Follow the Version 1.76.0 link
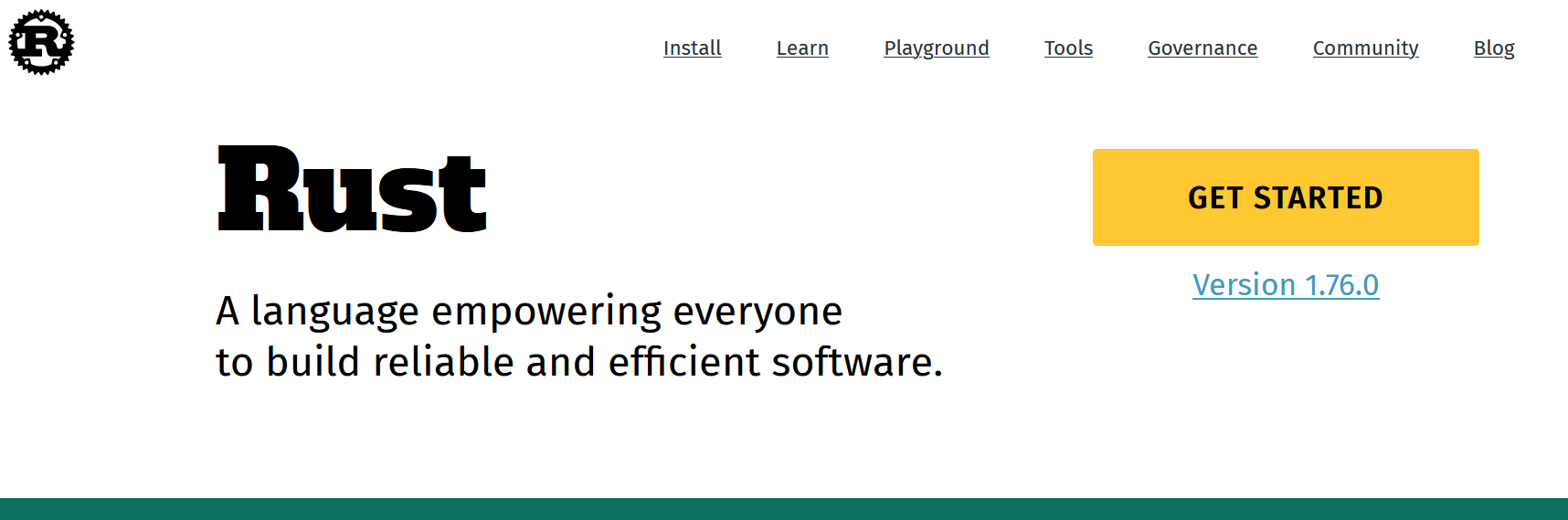 1285,285
